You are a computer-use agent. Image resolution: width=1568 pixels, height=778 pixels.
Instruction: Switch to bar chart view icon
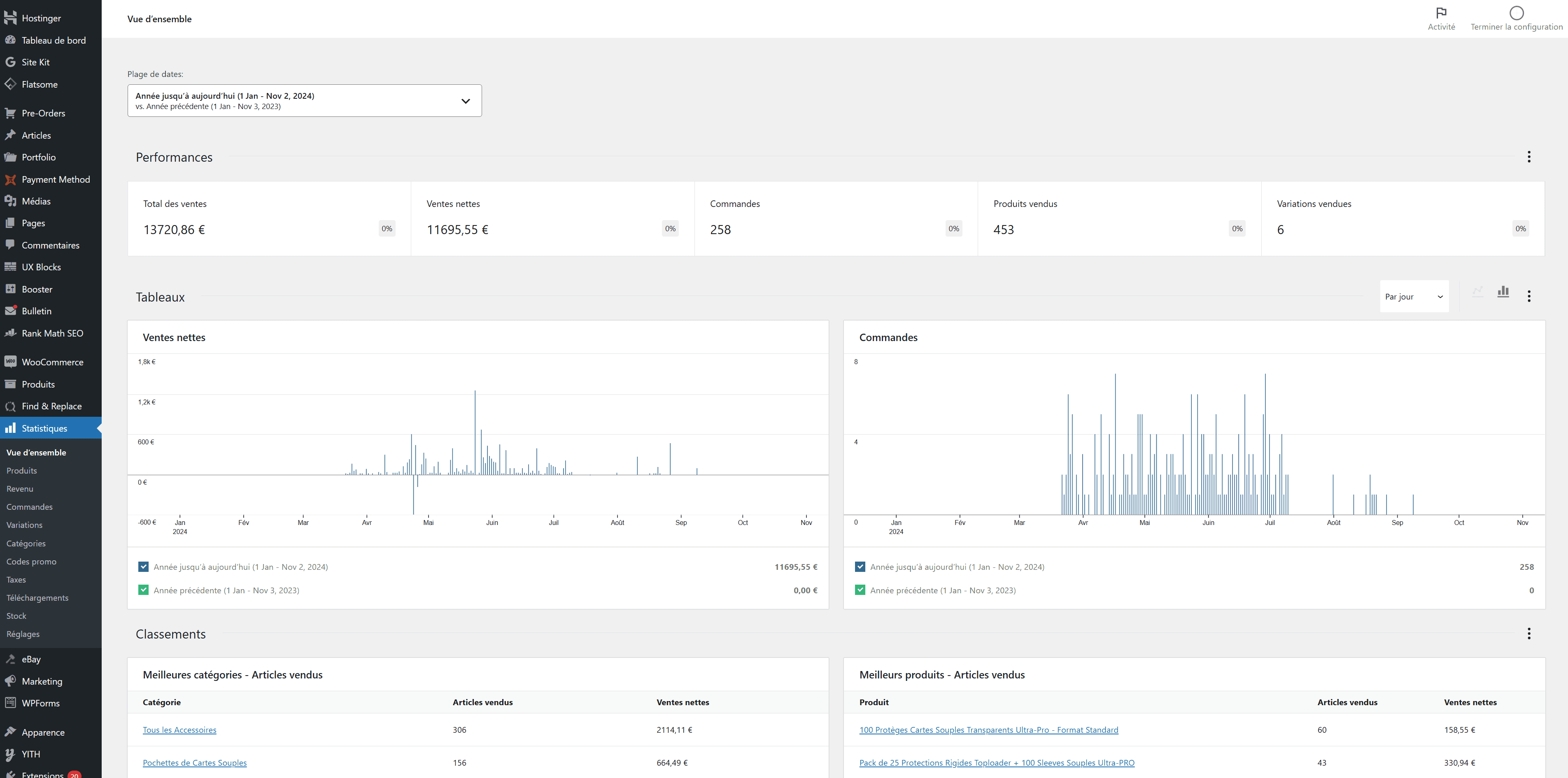click(x=1503, y=292)
